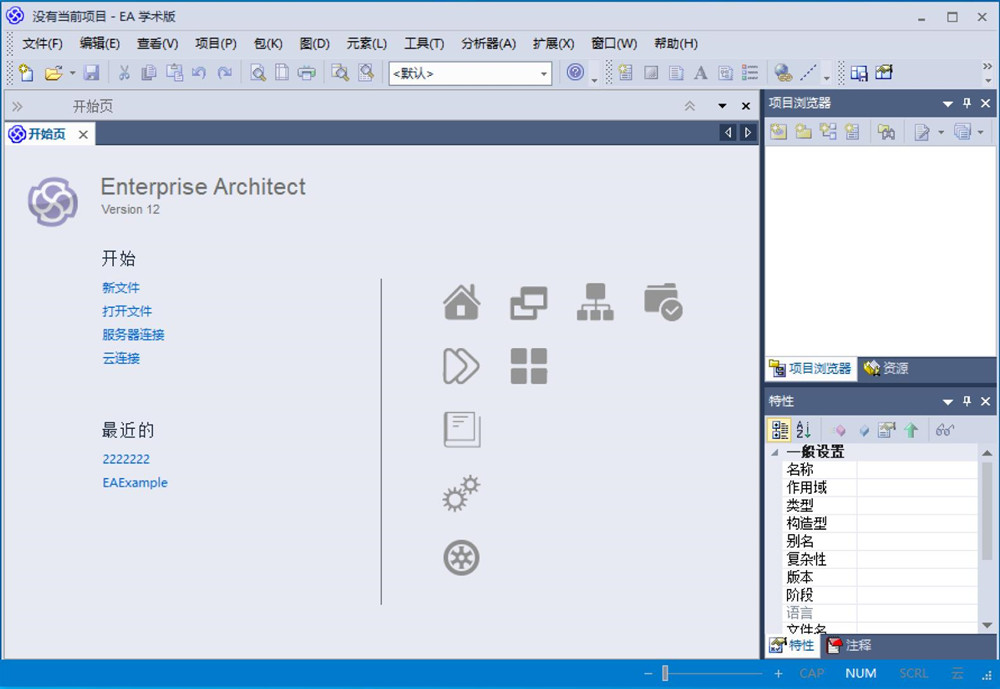
Task: Click the zoom slider handle in status bar
Action: 665,673
